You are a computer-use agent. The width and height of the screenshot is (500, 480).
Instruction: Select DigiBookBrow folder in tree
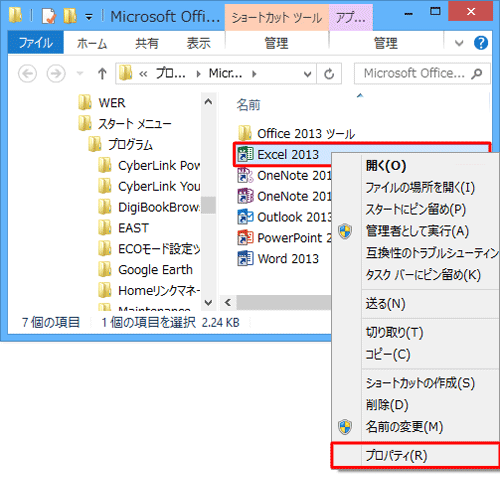pos(159,207)
